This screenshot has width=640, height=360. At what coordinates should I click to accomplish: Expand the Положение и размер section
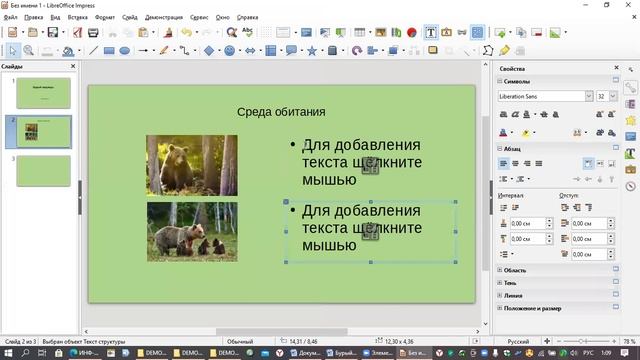(500, 308)
